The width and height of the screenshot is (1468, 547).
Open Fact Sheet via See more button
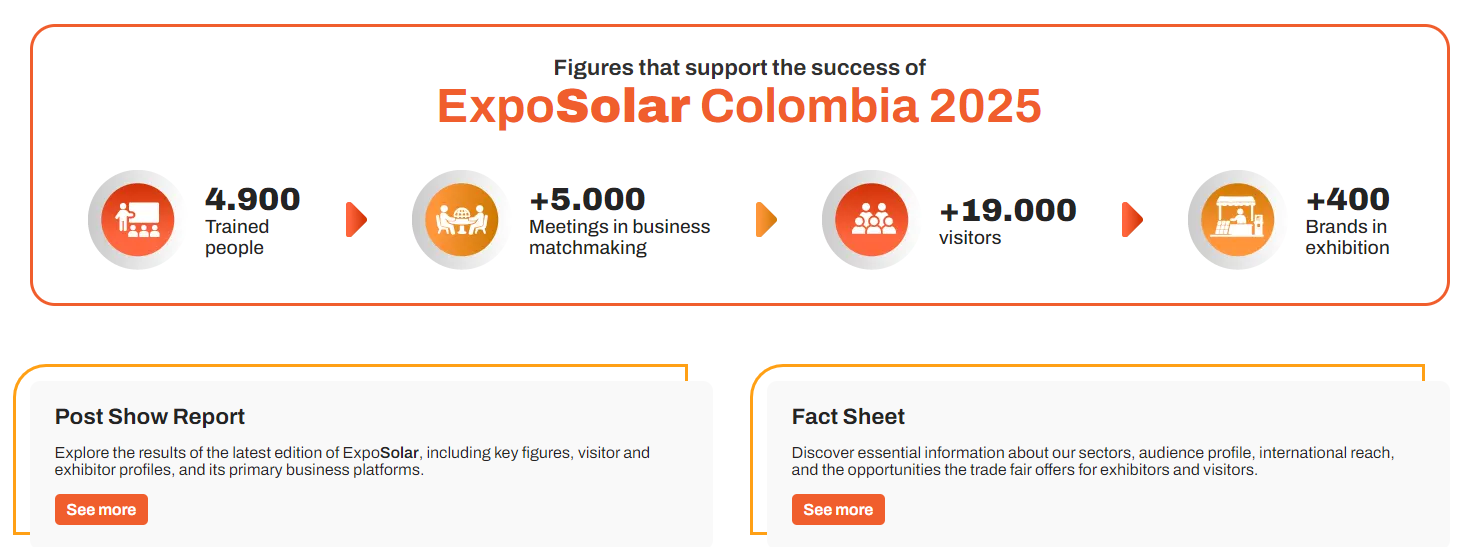[838, 509]
